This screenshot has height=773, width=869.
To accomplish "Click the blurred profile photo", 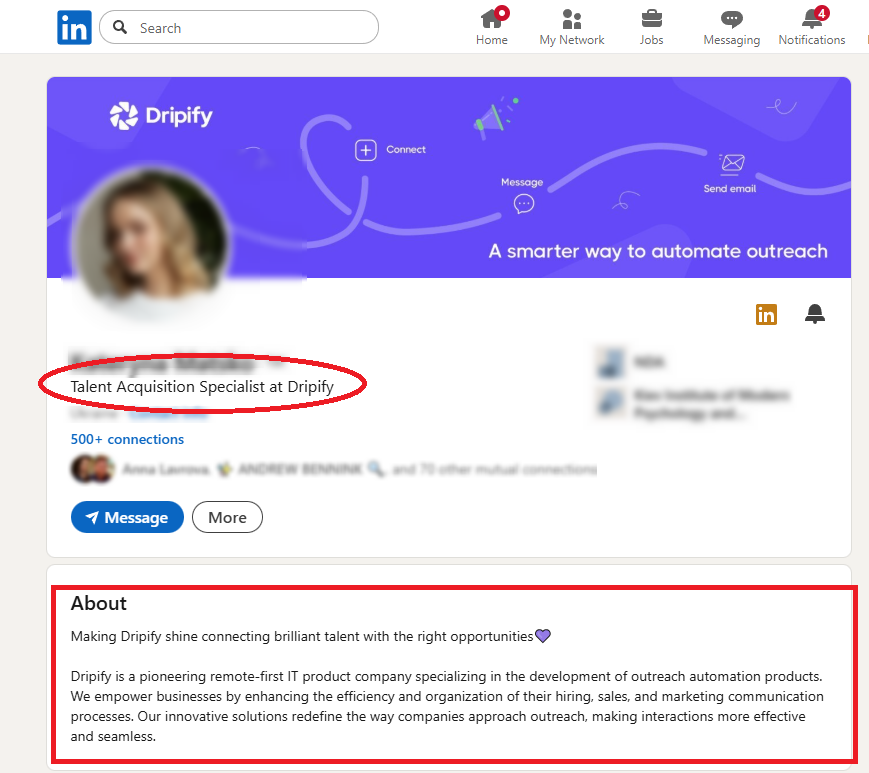I will tap(151, 239).
